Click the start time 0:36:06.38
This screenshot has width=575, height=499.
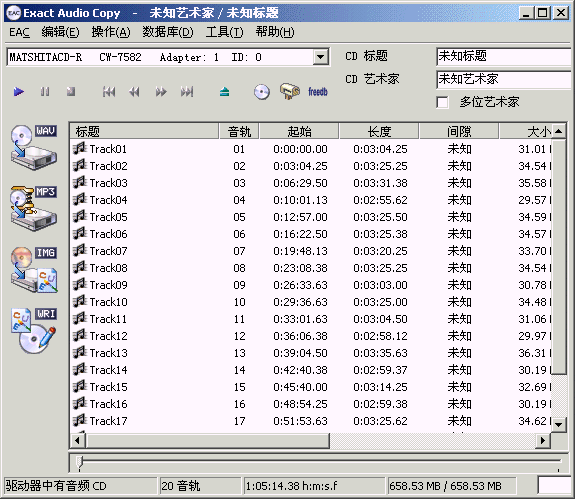pos(300,336)
